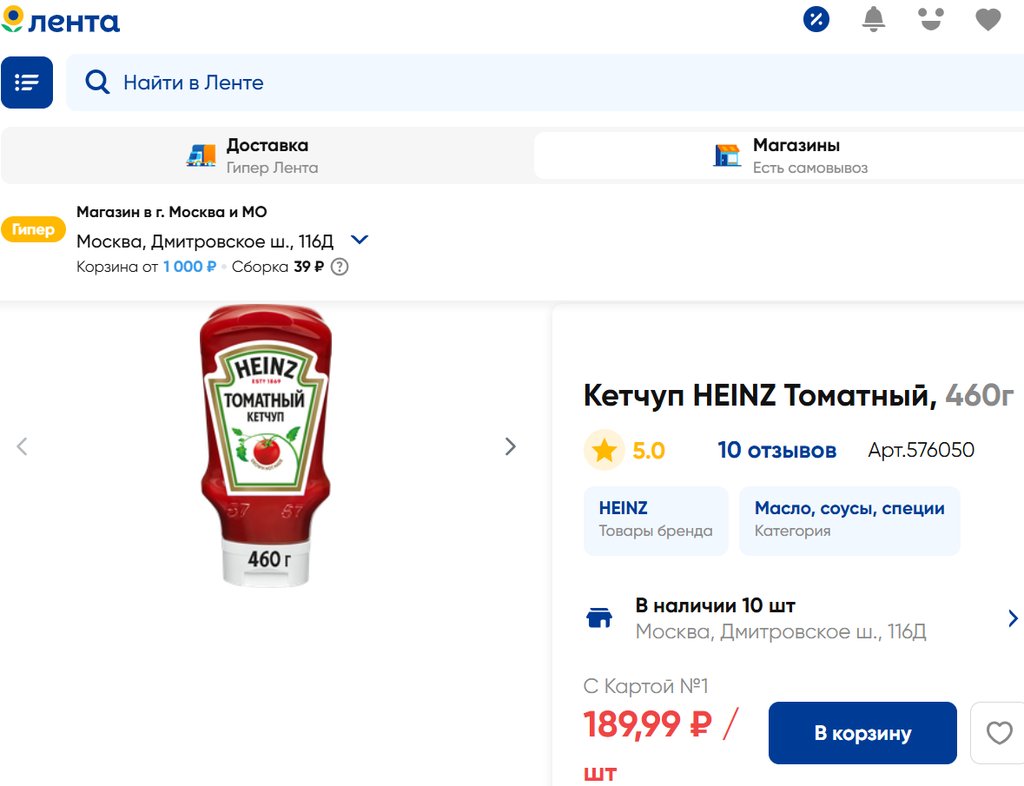
Task: Open notifications bell
Action: tap(873, 19)
